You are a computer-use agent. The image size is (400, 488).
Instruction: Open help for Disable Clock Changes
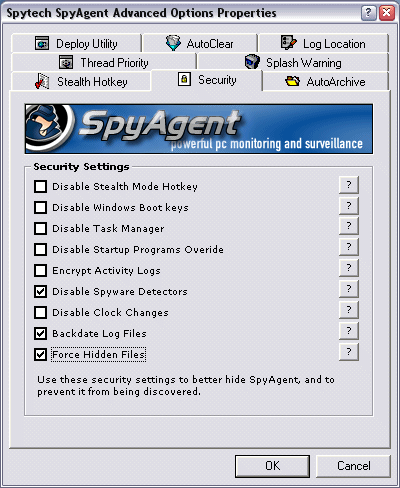coord(349,310)
